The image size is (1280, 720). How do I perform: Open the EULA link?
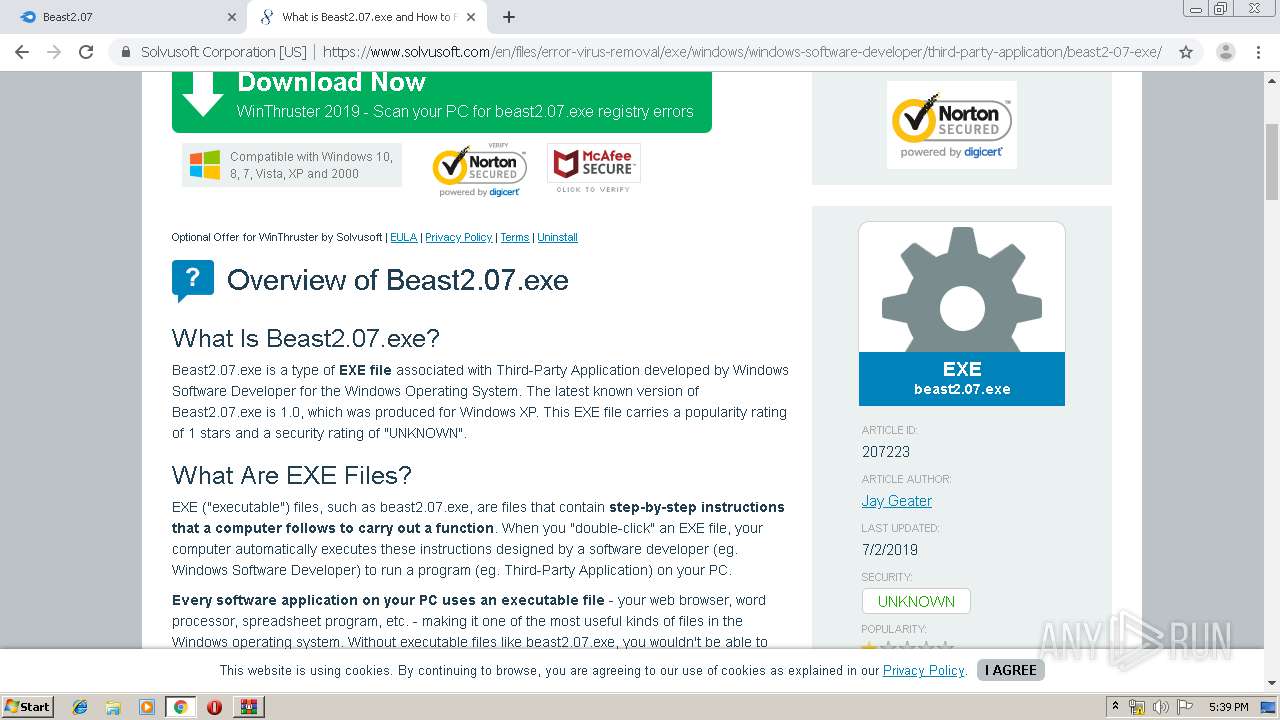pyautogui.click(x=404, y=237)
